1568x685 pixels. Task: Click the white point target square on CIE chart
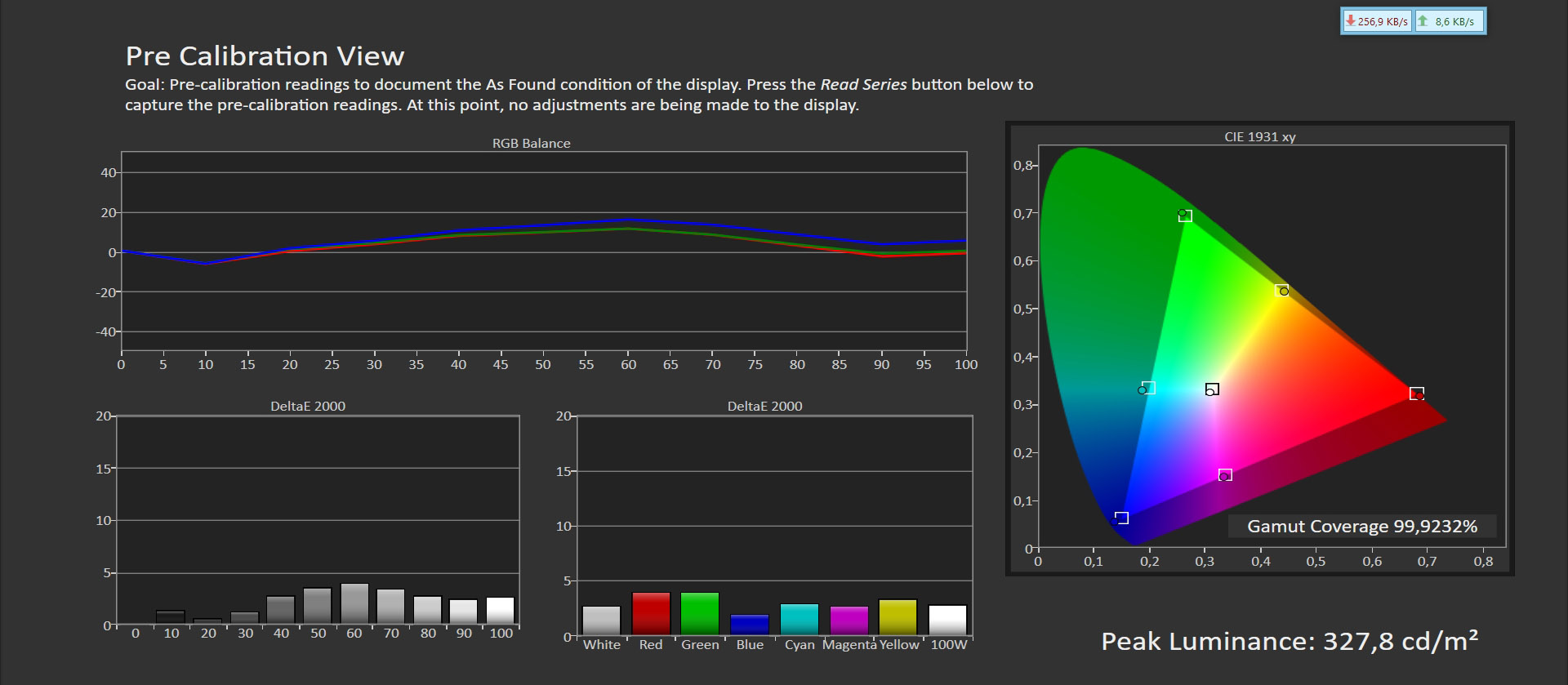[1212, 389]
